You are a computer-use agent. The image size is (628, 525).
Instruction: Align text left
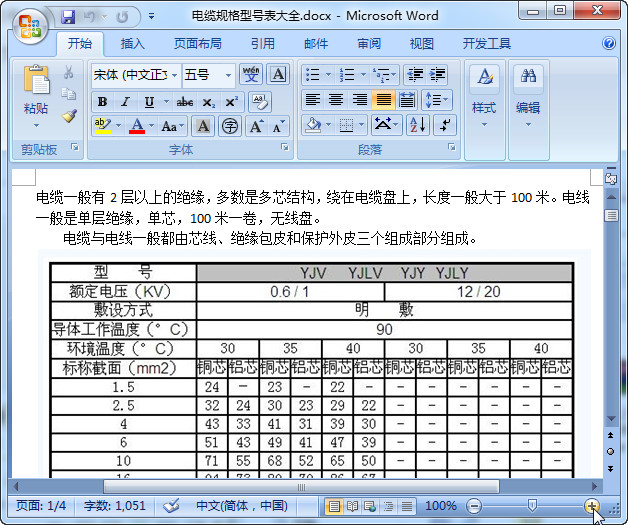click(x=313, y=99)
